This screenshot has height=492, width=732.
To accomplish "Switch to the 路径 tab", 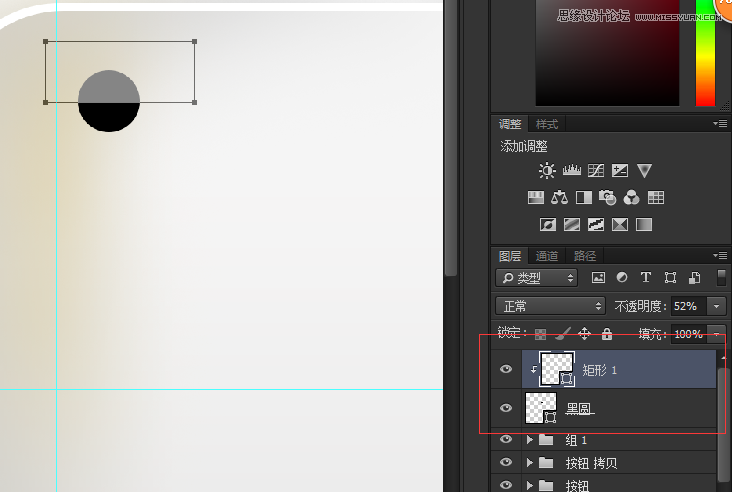I will [584, 256].
